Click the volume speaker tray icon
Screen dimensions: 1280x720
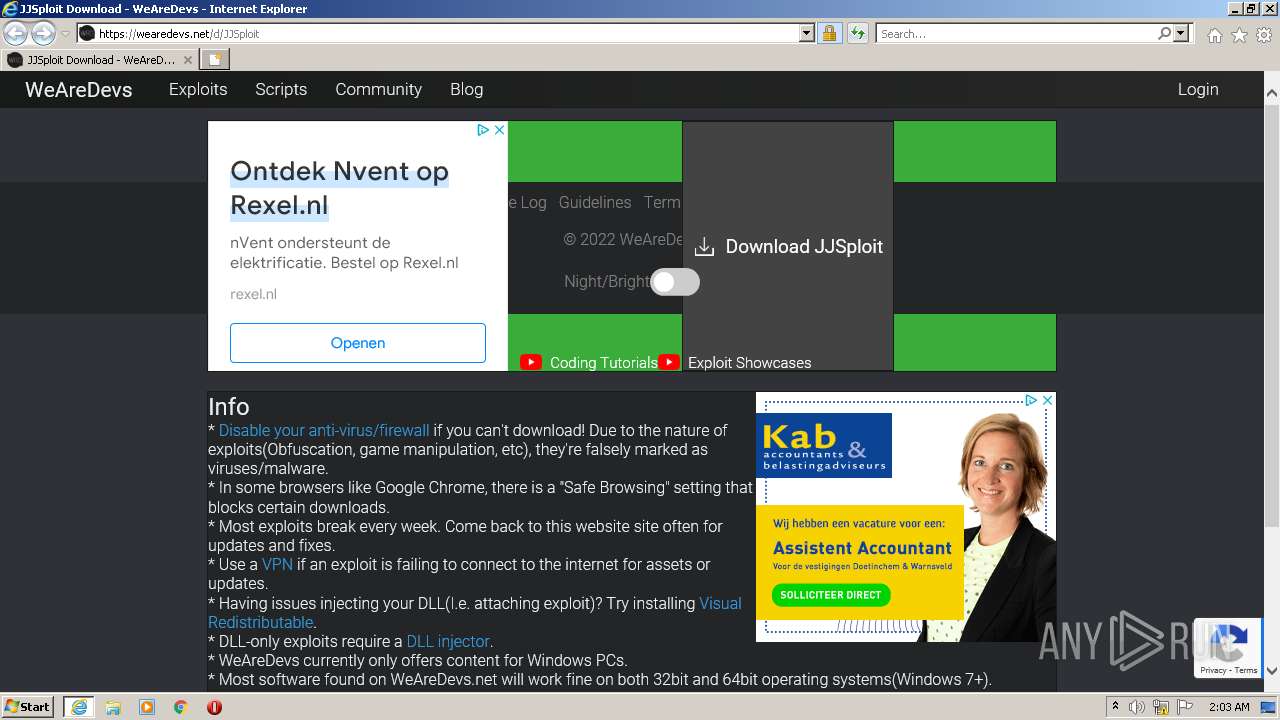[x=1138, y=707]
